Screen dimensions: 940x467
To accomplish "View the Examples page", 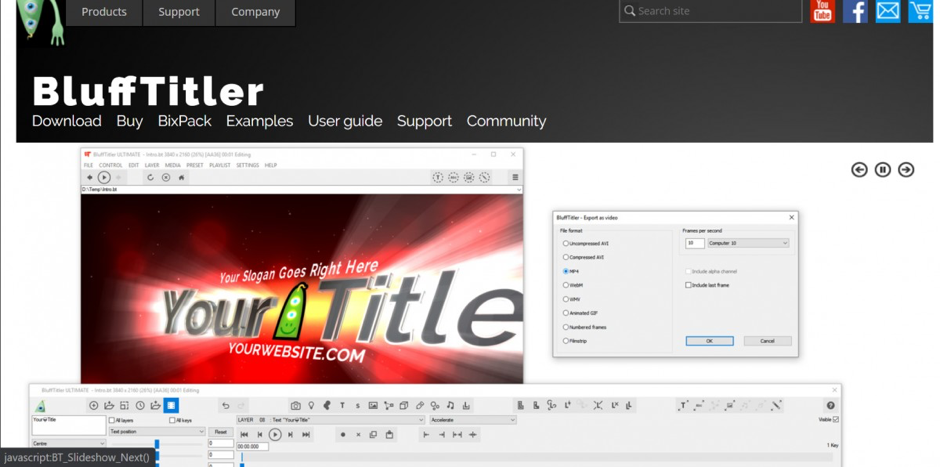I will click(260, 121).
